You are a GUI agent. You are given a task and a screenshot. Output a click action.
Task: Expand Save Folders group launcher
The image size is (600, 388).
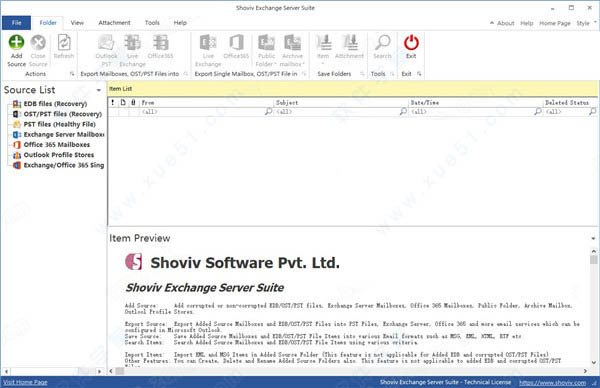(x=362, y=74)
